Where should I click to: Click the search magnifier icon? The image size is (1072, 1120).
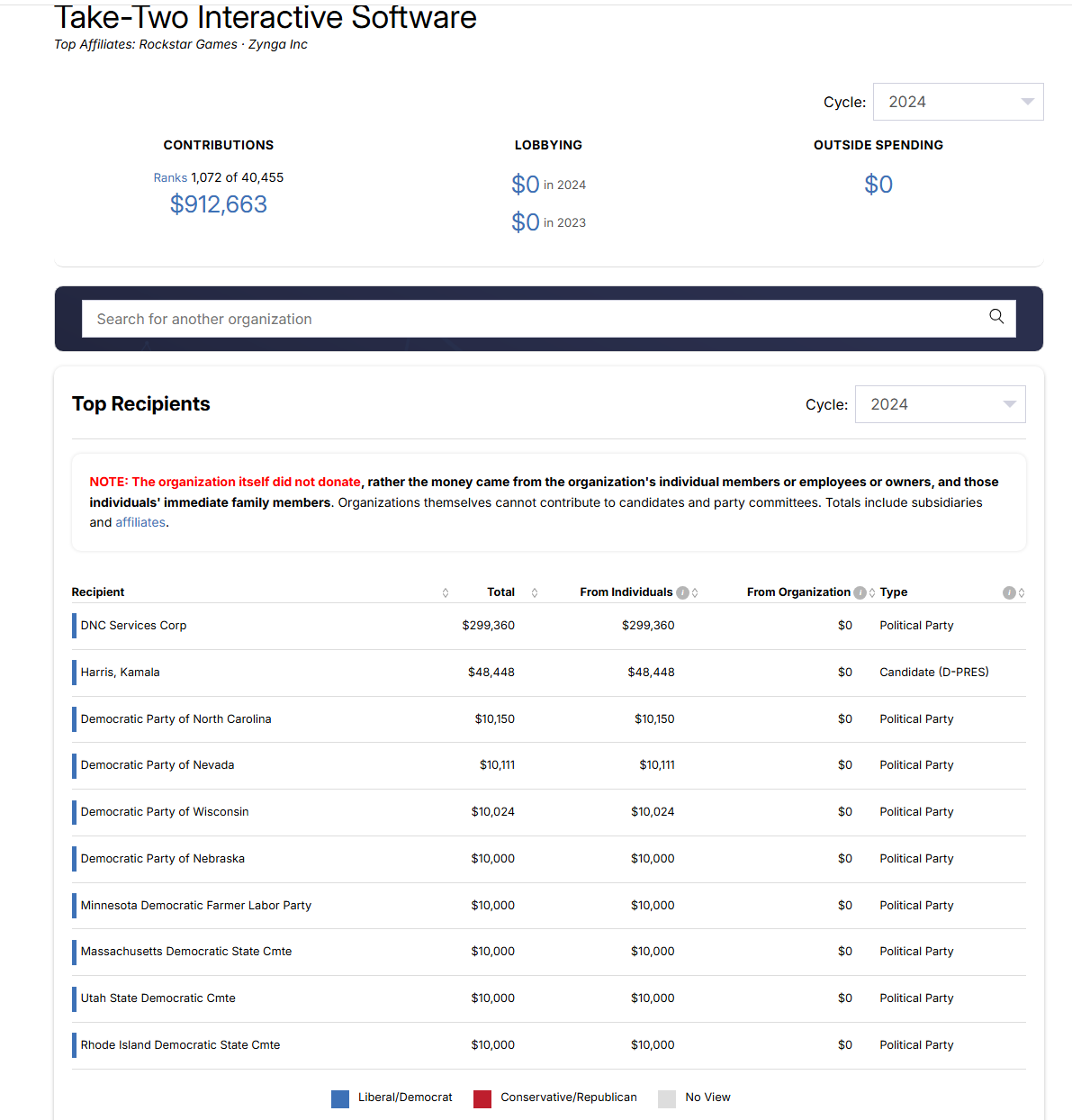(x=996, y=316)
